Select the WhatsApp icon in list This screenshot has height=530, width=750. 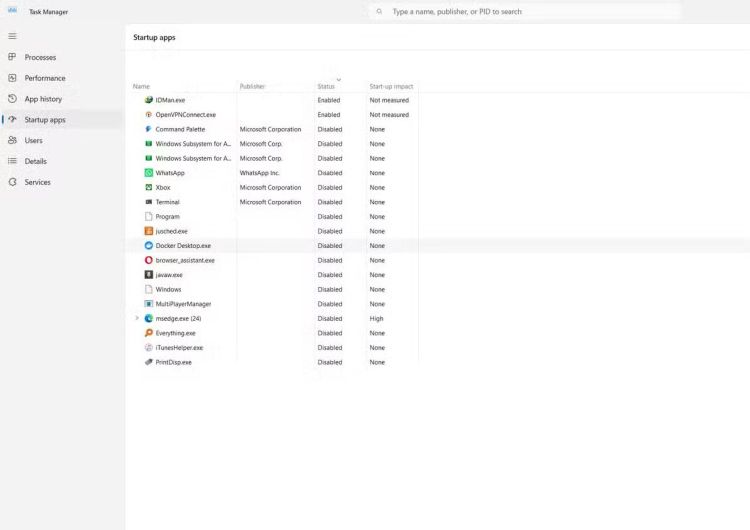point(148,173)
